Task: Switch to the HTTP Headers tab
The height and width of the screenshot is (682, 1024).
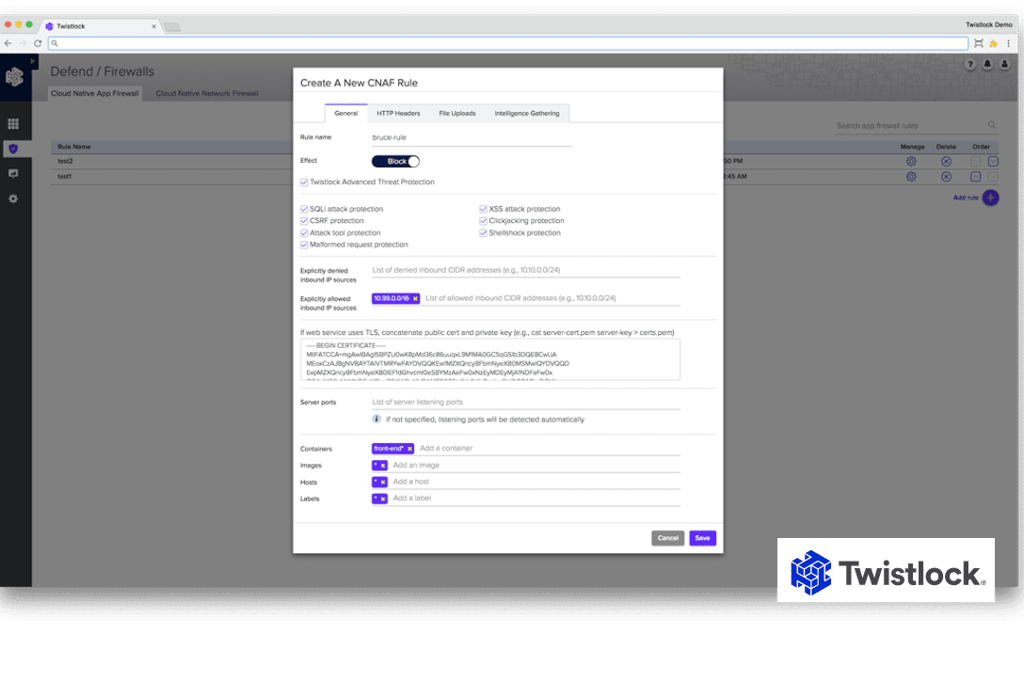Action: click(x=398, y=113)
